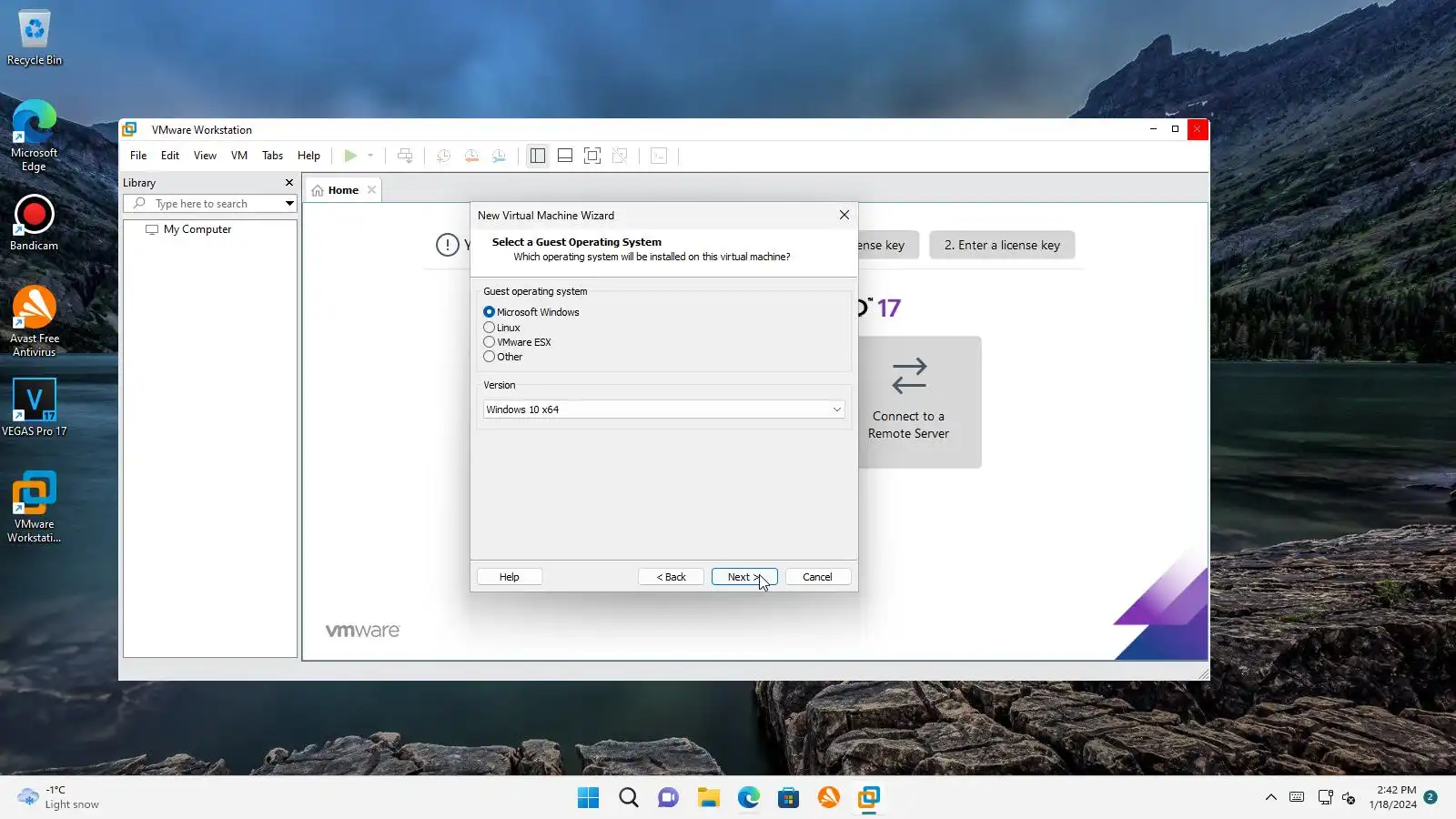Close the Library panel

(289, 183)
